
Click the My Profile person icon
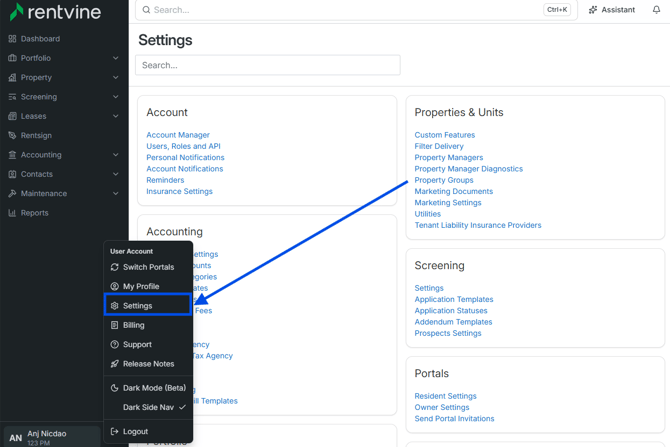pos(115,286)
